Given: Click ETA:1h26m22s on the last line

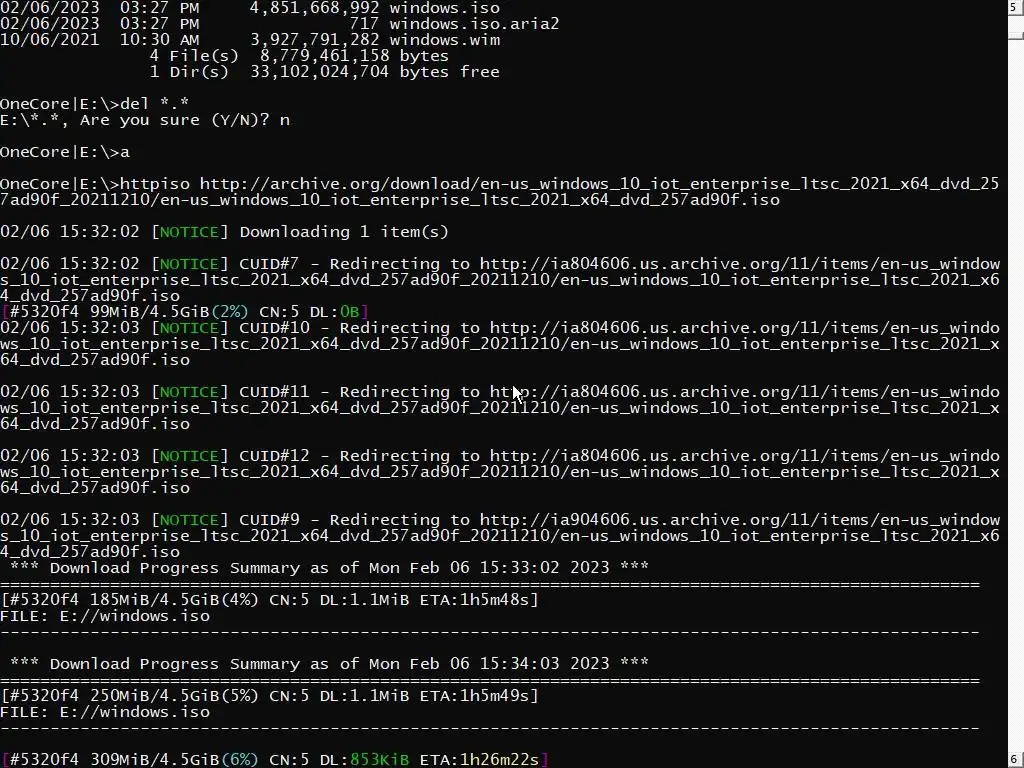Looking at the screenshot, I should (x=479, y=760).
